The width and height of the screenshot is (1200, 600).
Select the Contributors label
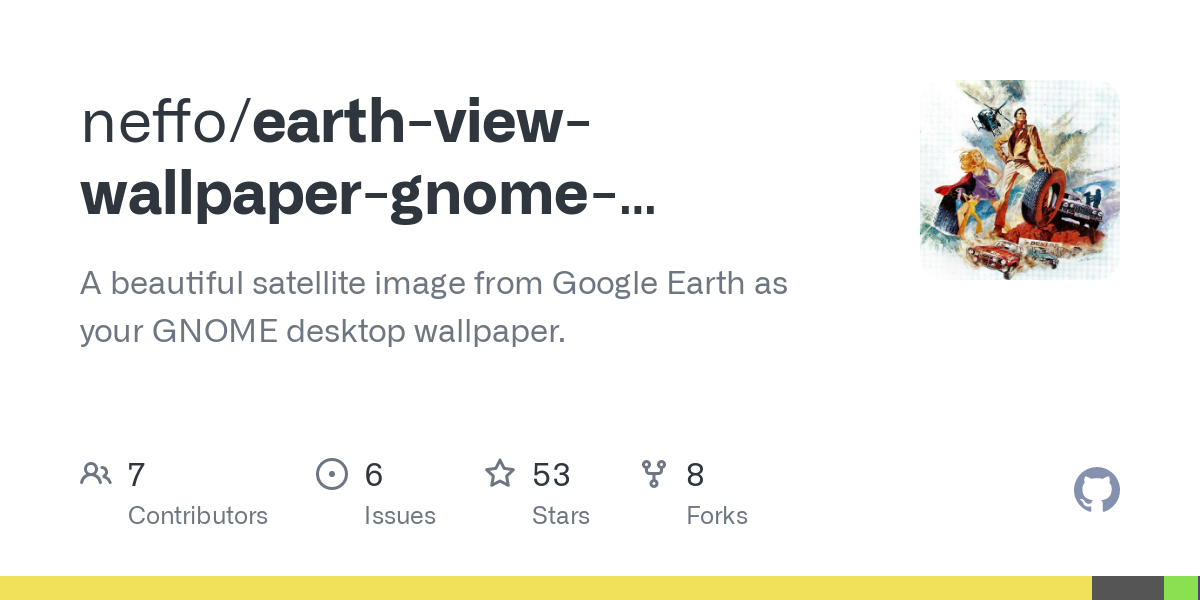(198, 516)
